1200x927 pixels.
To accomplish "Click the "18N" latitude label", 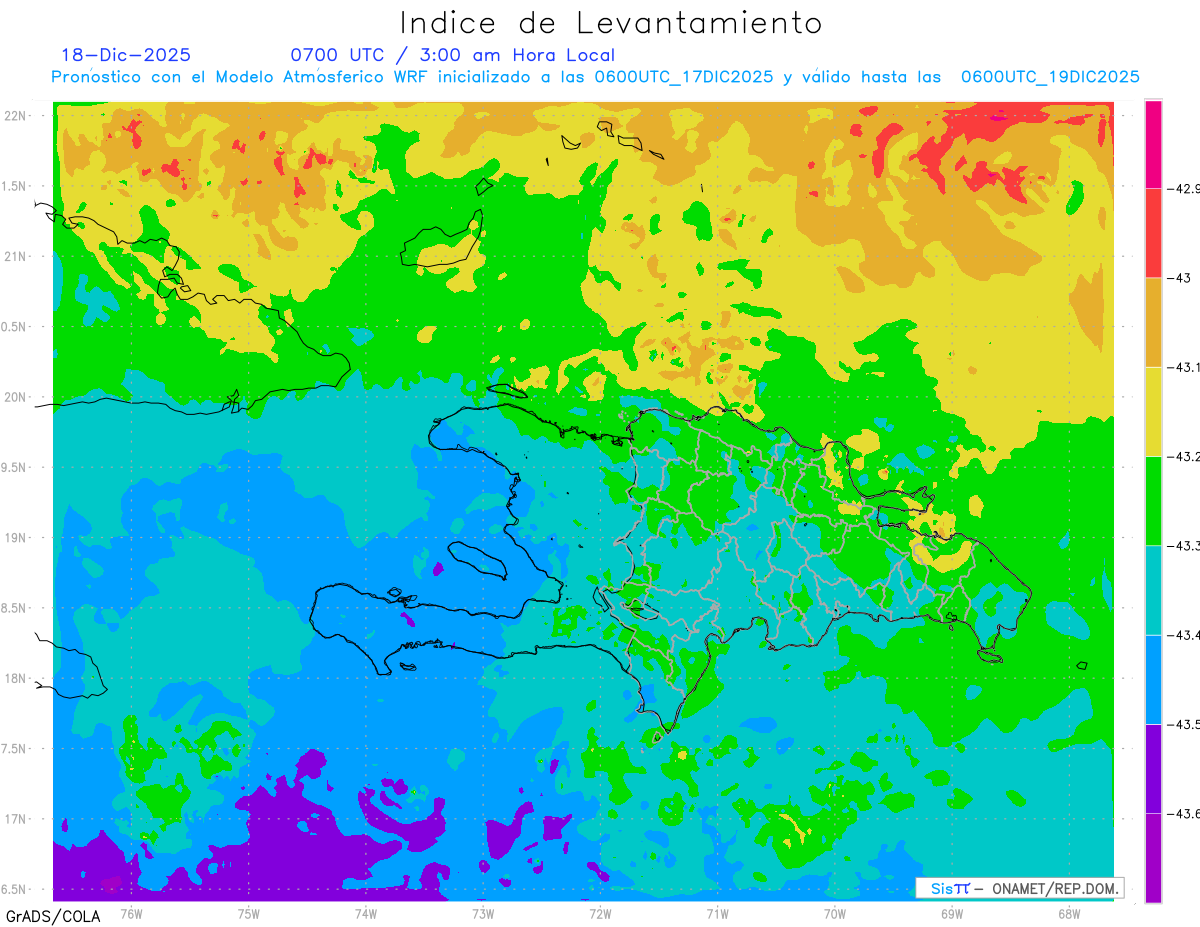I will pos(17,679).
